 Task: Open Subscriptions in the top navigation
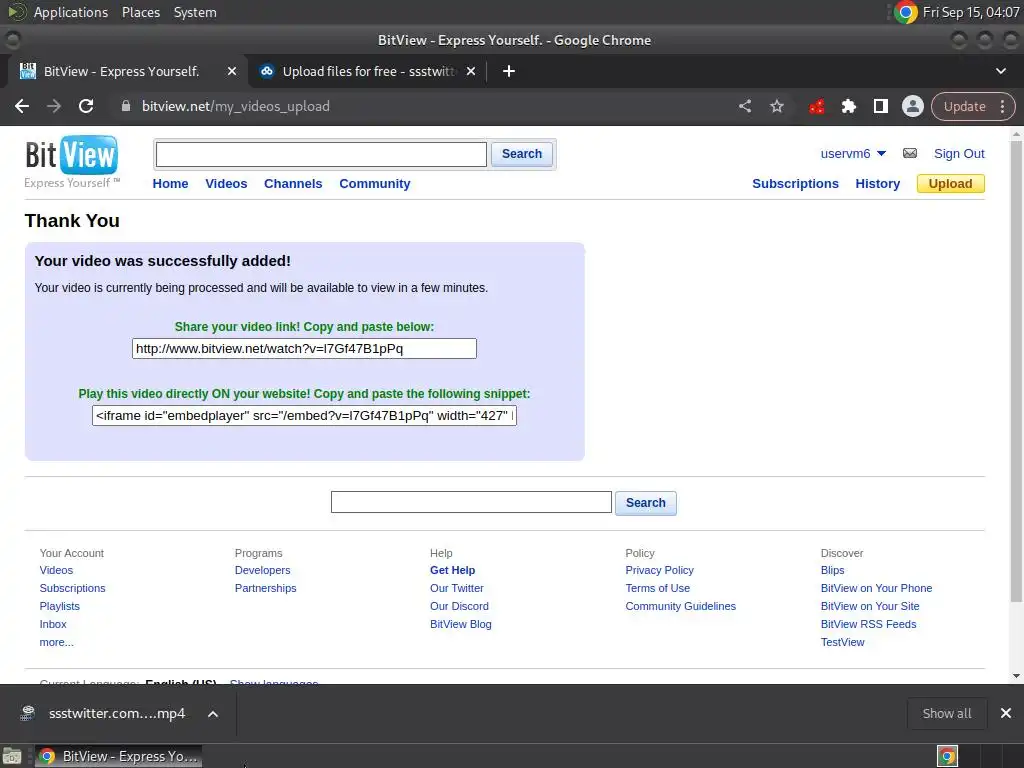coord(795,184)
